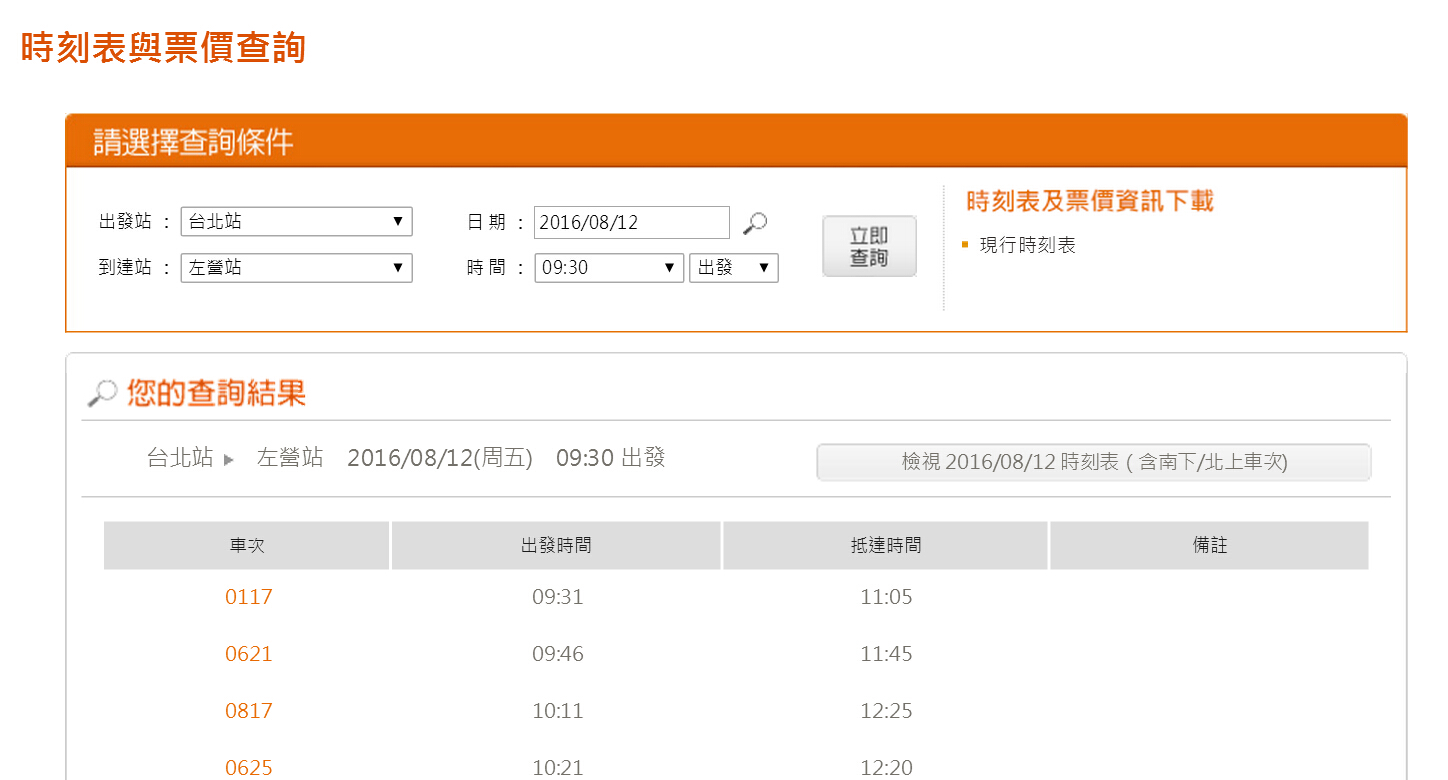Click the 台北站 origin in result summary
1448x780 pixels.
(x=180, y=458)
